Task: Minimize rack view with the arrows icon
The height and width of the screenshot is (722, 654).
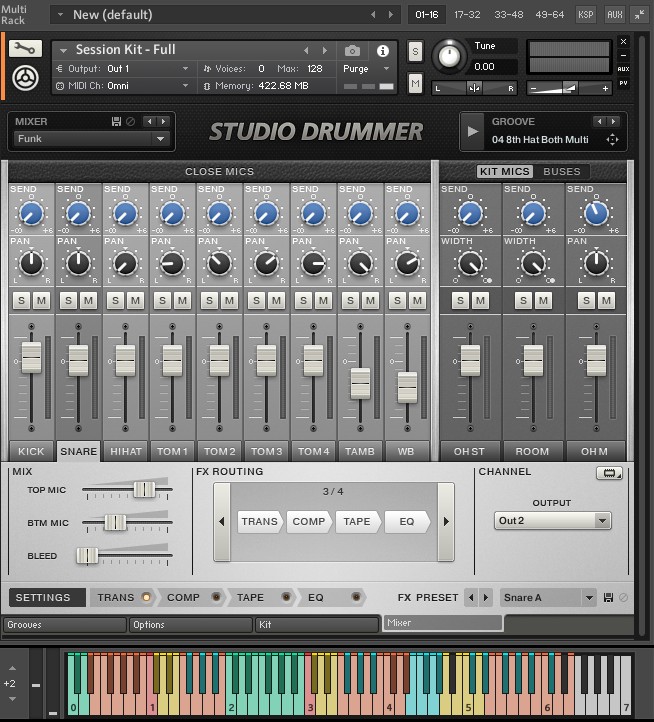Action: pos(639,15)
